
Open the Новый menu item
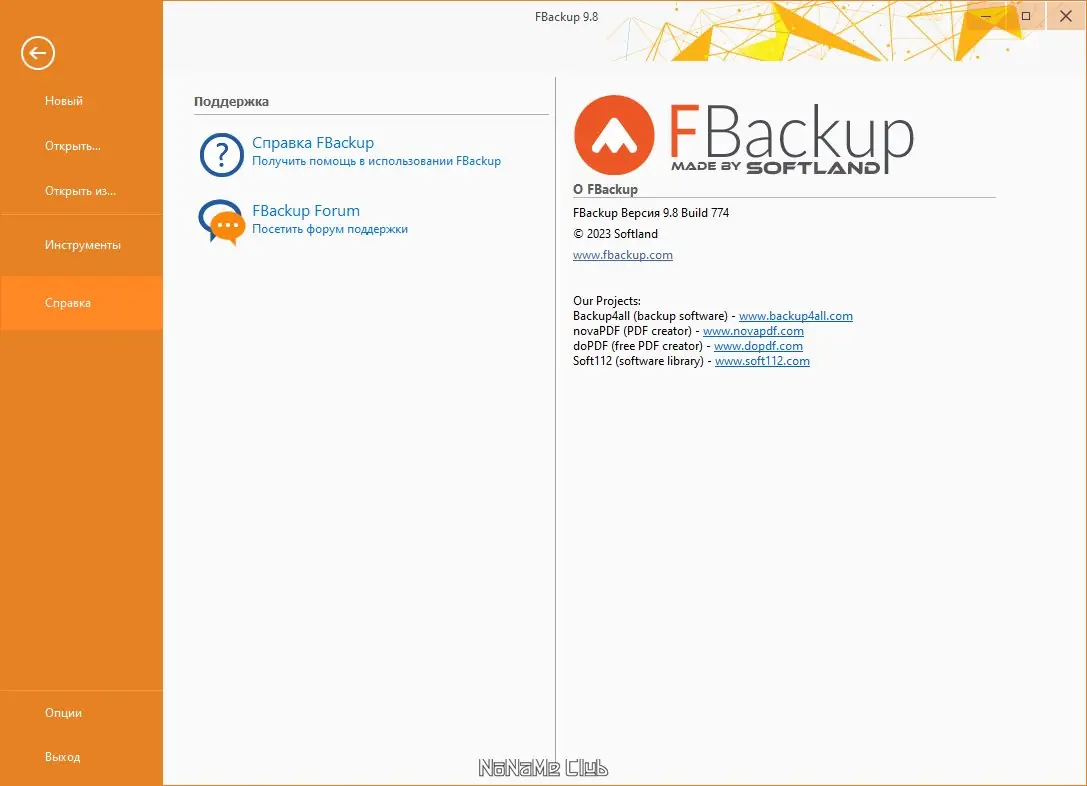tap(64, 101)
